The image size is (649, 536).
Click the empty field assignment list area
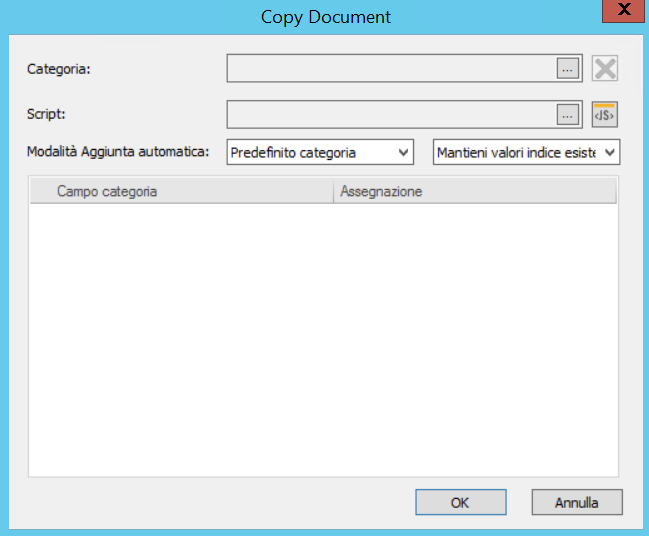pyautogui.click(x=323, y=340)
